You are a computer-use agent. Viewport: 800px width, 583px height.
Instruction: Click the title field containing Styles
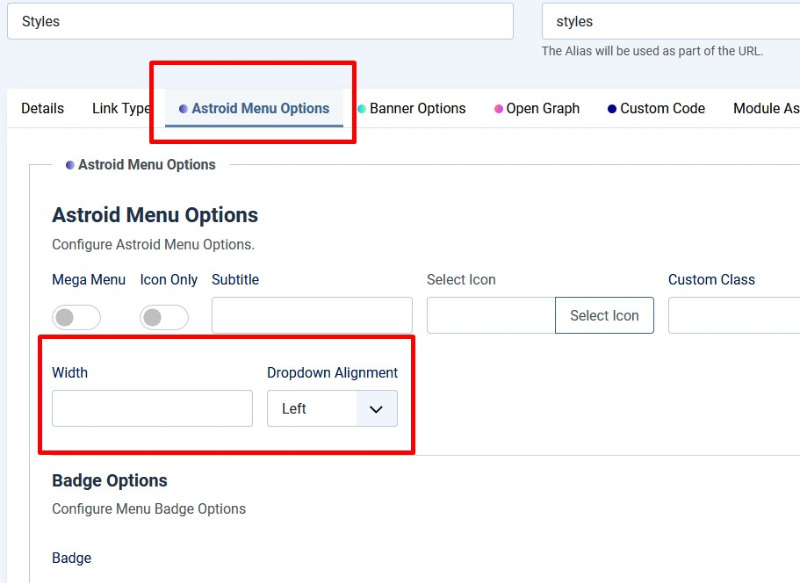point(260,21)
